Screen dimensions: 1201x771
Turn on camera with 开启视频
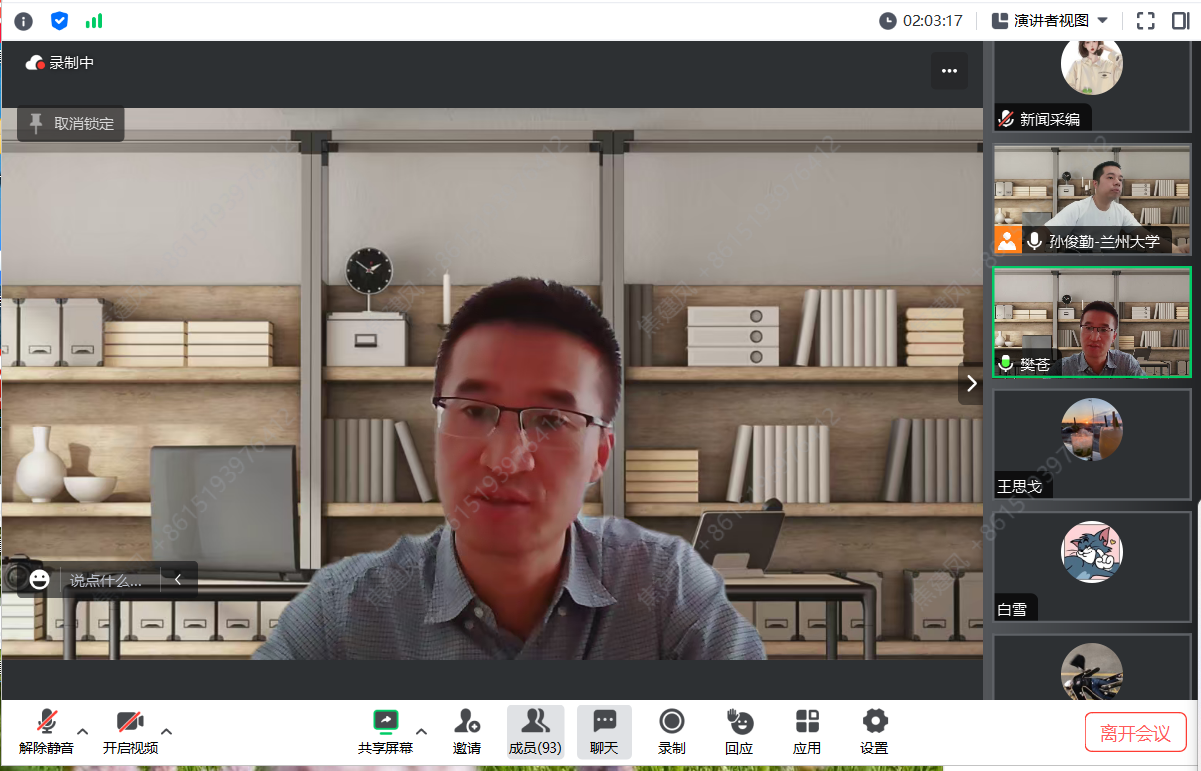click(x=130, y=731)
